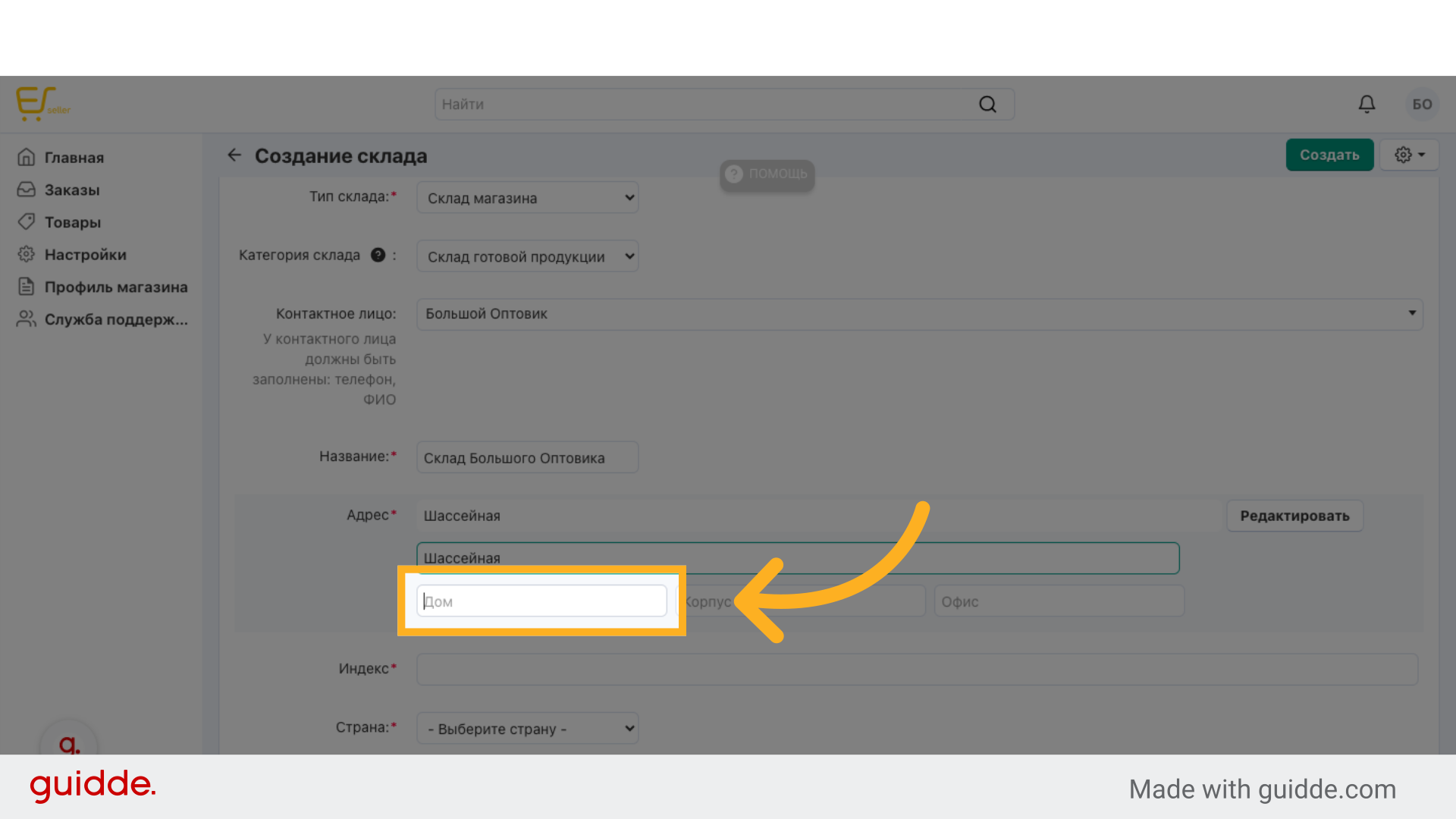Click the search magnifier icon

point(987,105)
